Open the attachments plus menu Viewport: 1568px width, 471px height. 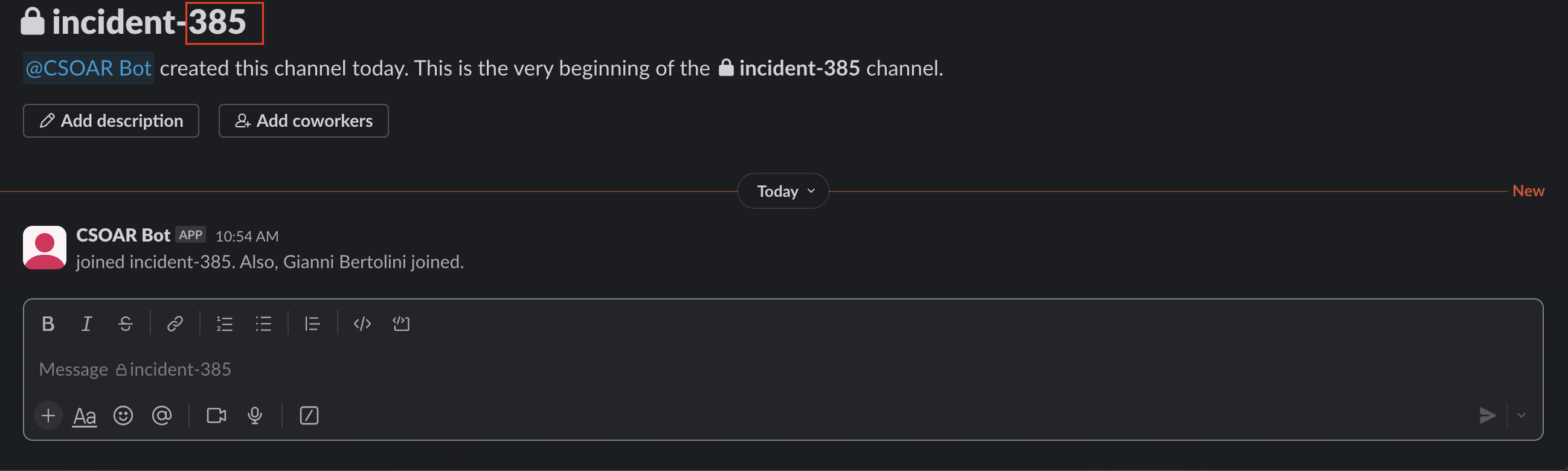(48, 415)
